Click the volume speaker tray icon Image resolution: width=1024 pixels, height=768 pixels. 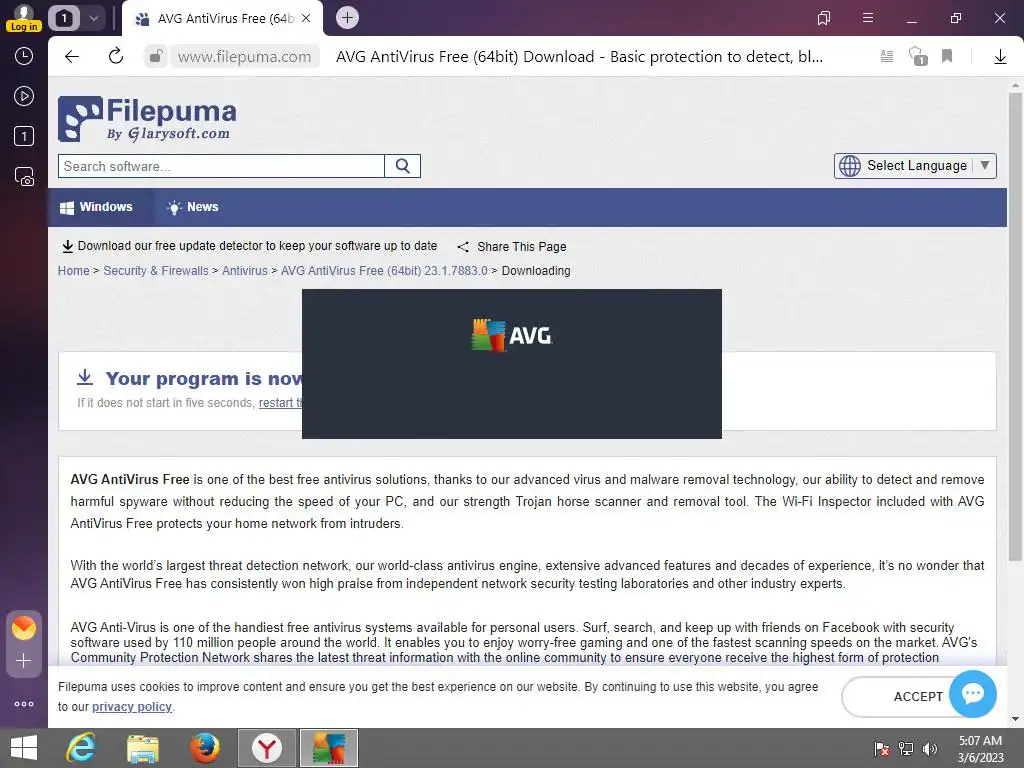[x=929, y=748]
